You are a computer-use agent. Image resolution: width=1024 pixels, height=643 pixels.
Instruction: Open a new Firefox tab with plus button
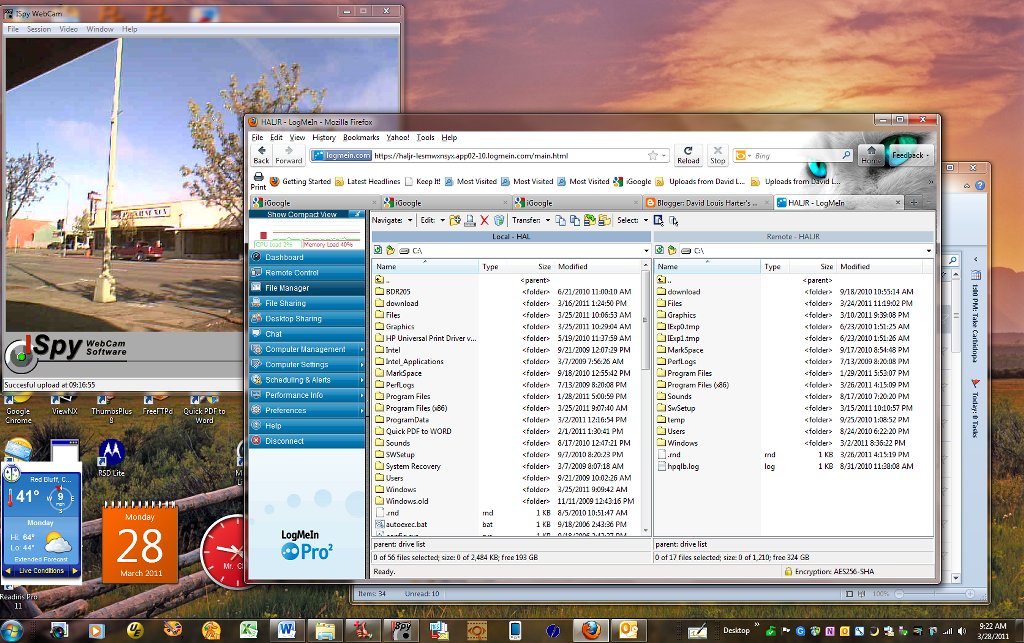point(914,202)
